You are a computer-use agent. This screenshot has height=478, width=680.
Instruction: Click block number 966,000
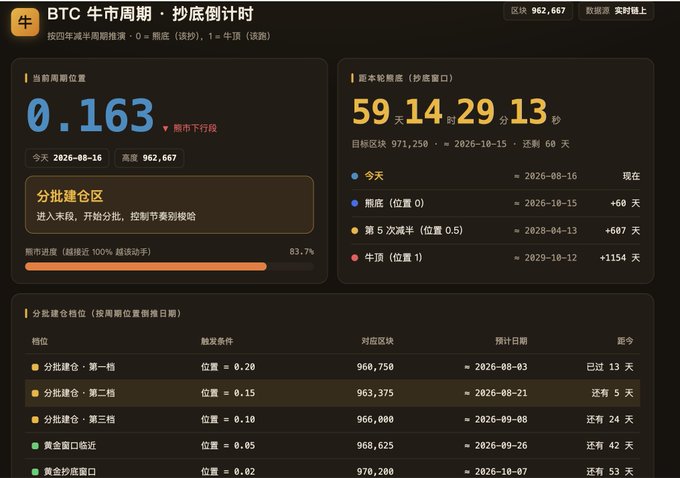pyautogui.click(x=375, y=419)
